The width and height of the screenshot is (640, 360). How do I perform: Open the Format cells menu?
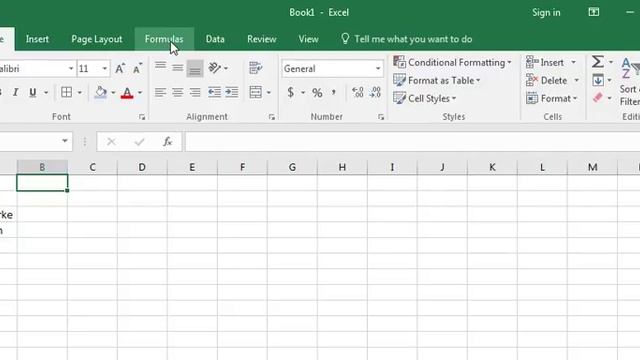coord(551,98)
